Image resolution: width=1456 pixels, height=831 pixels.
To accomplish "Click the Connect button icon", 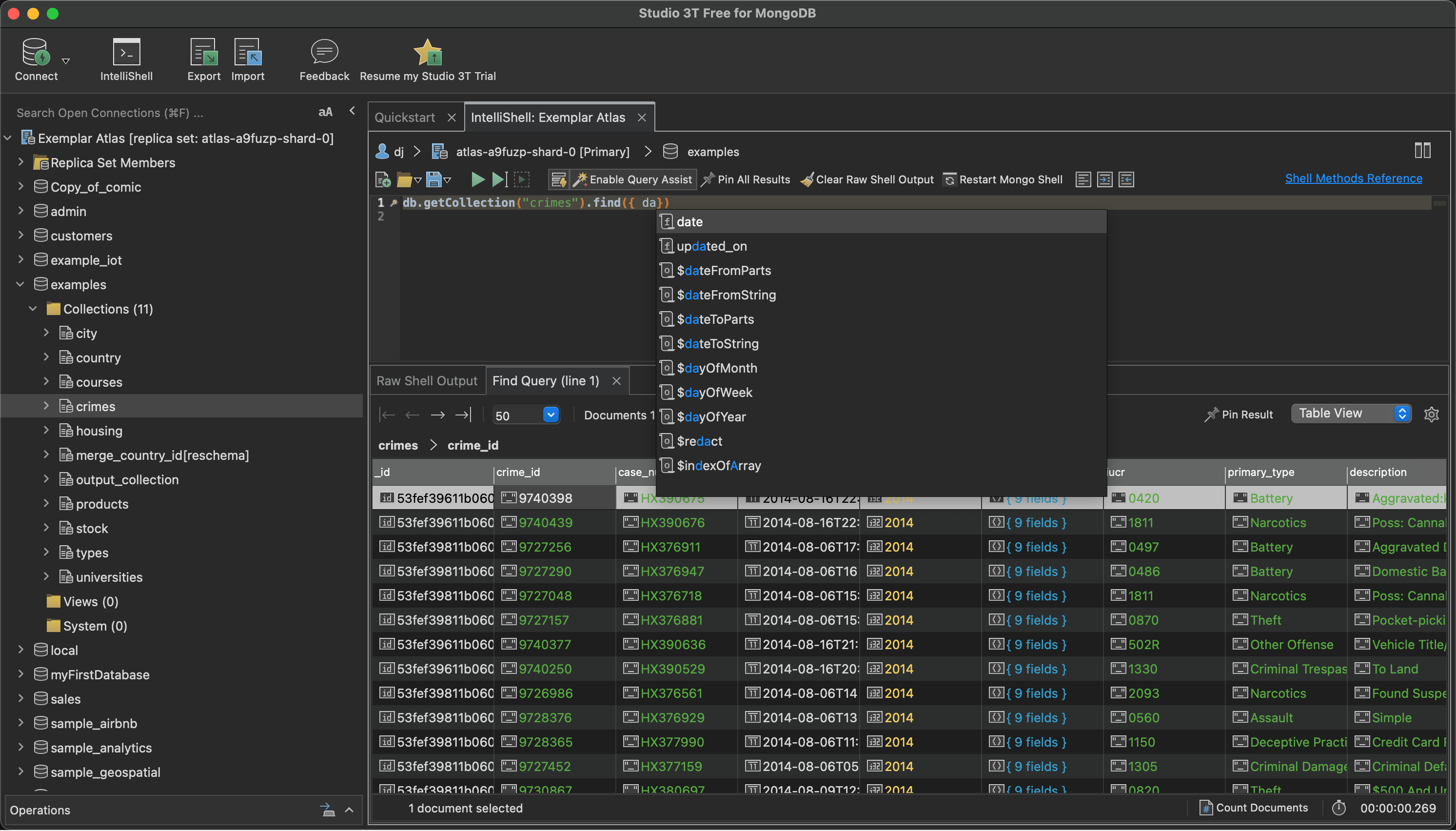I will click(36, 57).
